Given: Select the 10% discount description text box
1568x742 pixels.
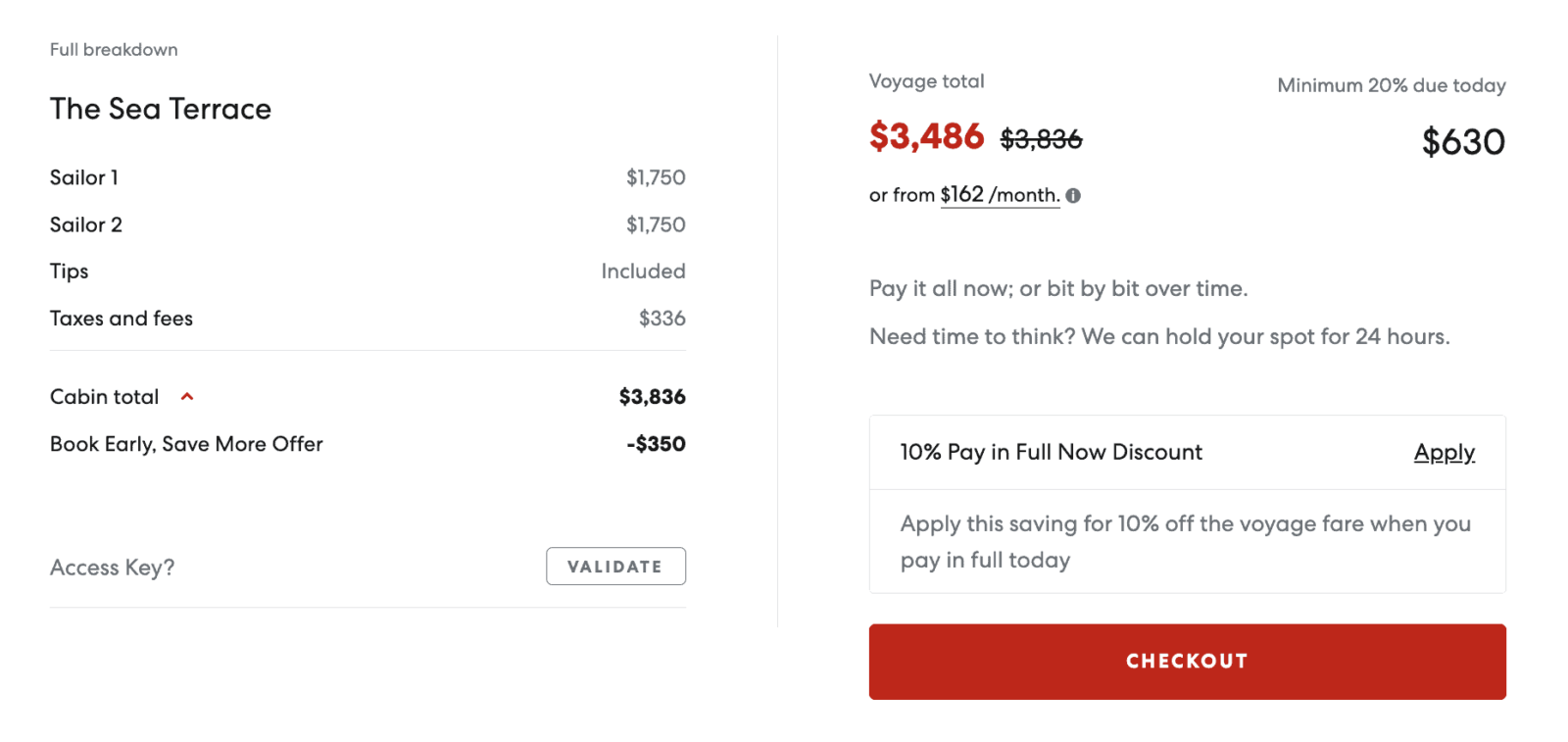Looking at the screenshot, I should click(1185, 541).
